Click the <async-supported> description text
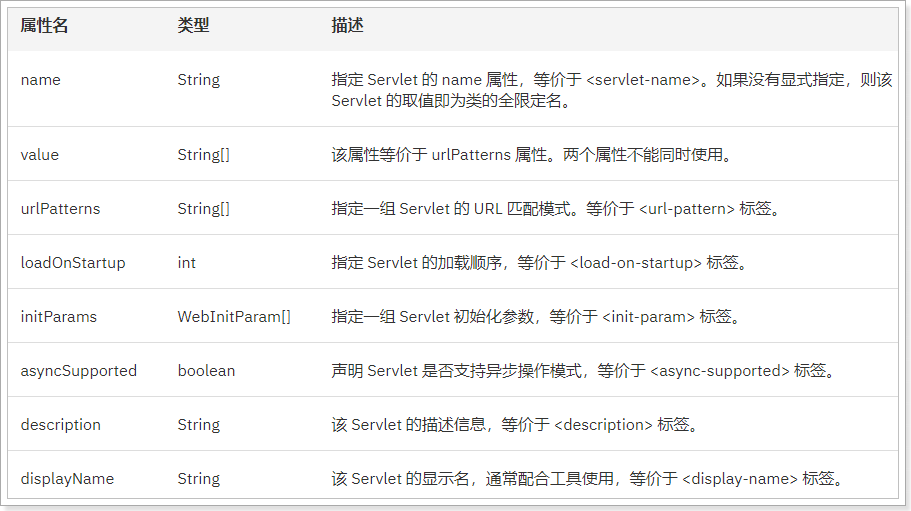Image resolution: width=911 pixels, height=511 pixels. point(720,370)
